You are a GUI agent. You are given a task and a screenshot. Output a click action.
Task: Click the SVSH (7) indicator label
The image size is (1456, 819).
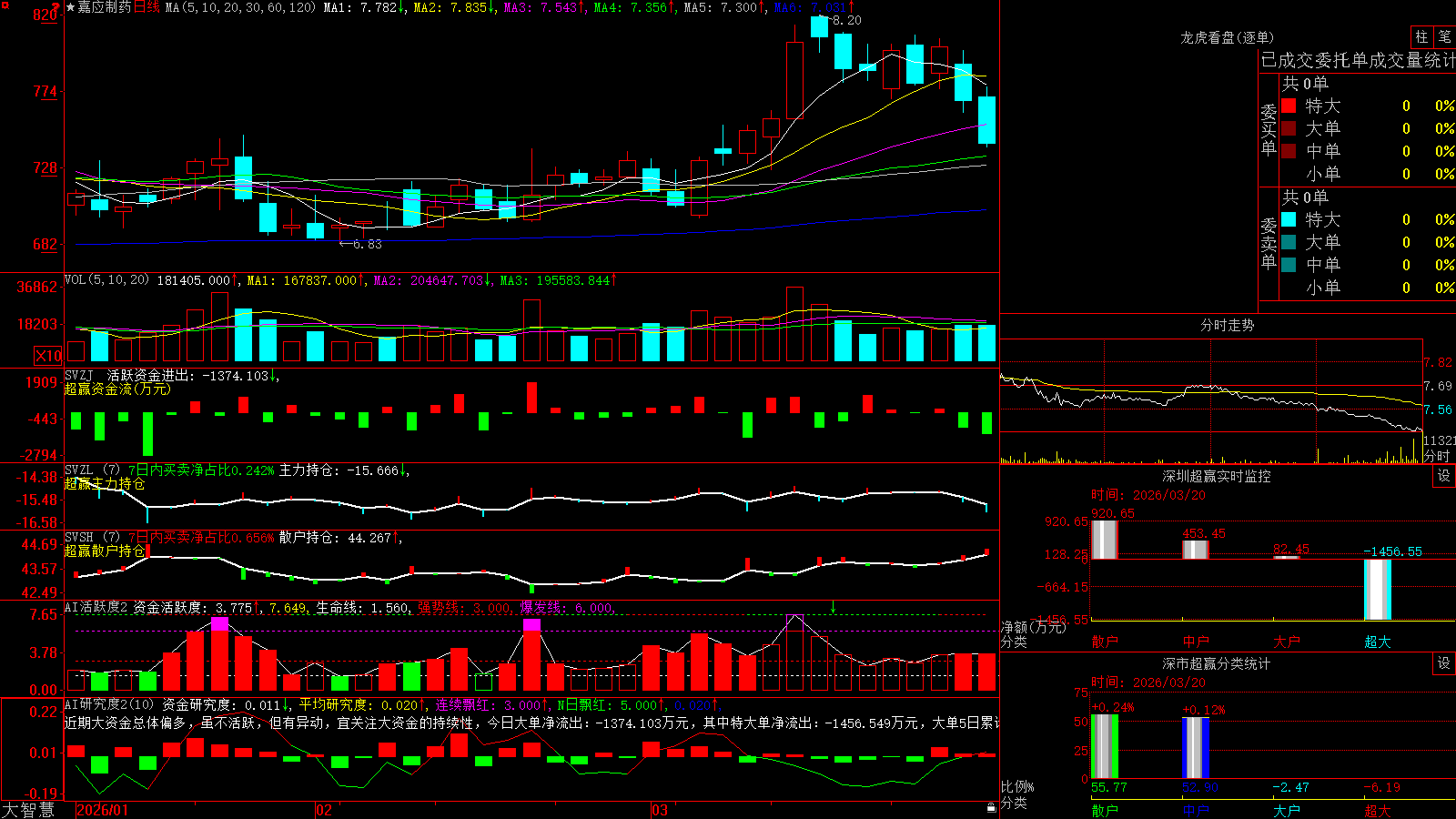(x=92, y=537)
